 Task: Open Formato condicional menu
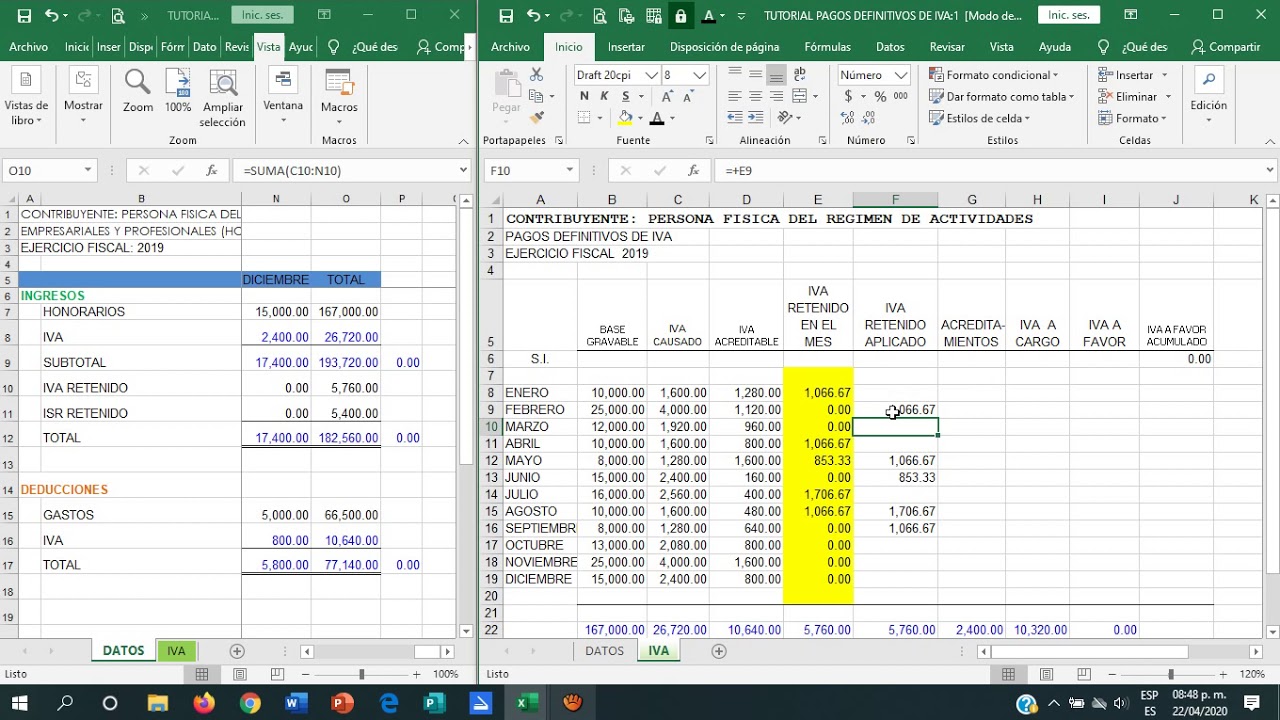[x=994, y=75]
